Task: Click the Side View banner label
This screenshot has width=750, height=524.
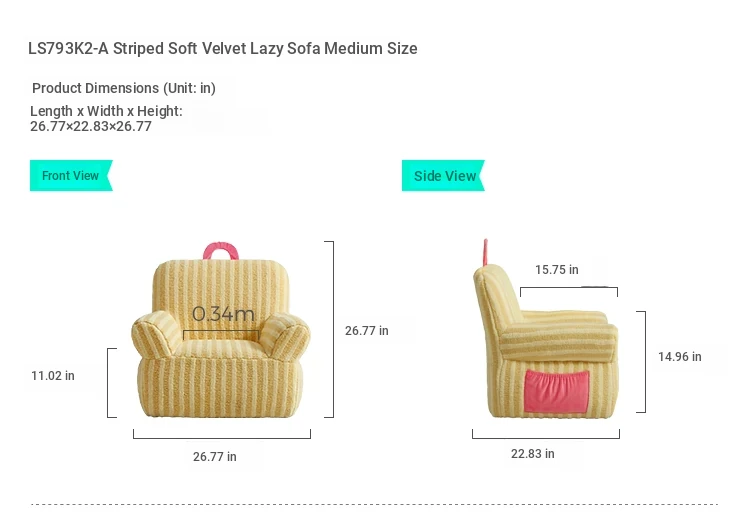Action: point(443,175)
